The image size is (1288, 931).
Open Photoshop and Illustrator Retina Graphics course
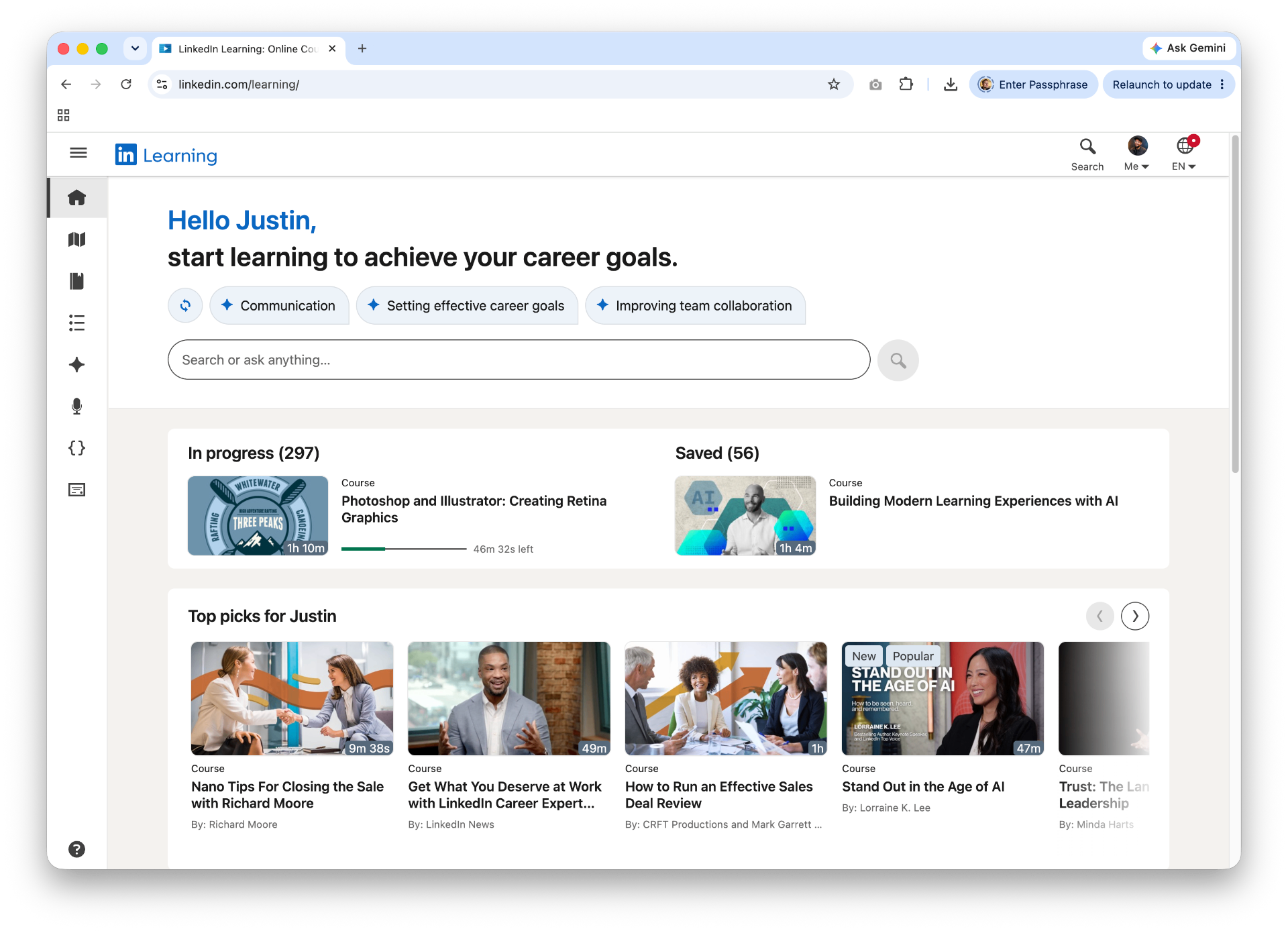point(474,509)
